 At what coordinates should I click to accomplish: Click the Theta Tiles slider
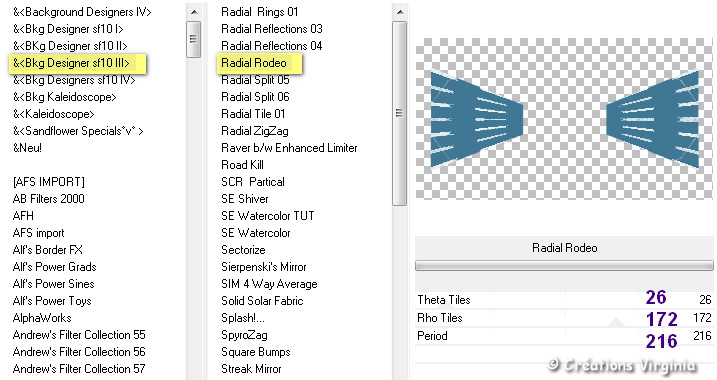tap(564, 300)
